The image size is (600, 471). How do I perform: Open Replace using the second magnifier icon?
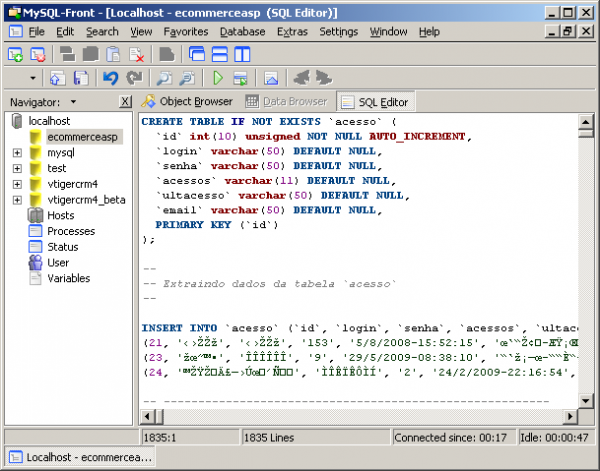pos(187,78)
